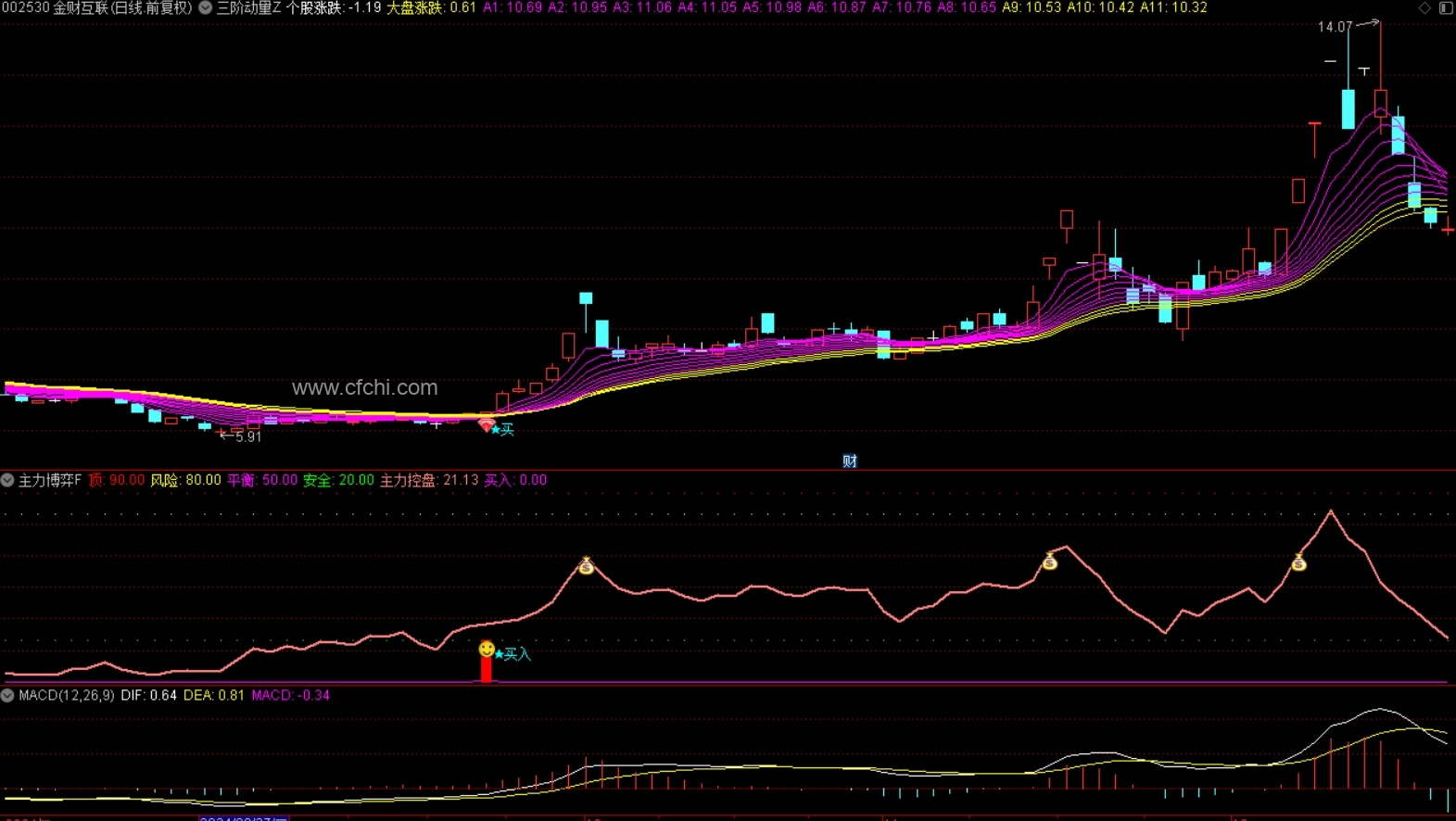Open the 三阶动量Z indicator dropdown arrow
Viewport: 1456px width, 821px height.
206,7
